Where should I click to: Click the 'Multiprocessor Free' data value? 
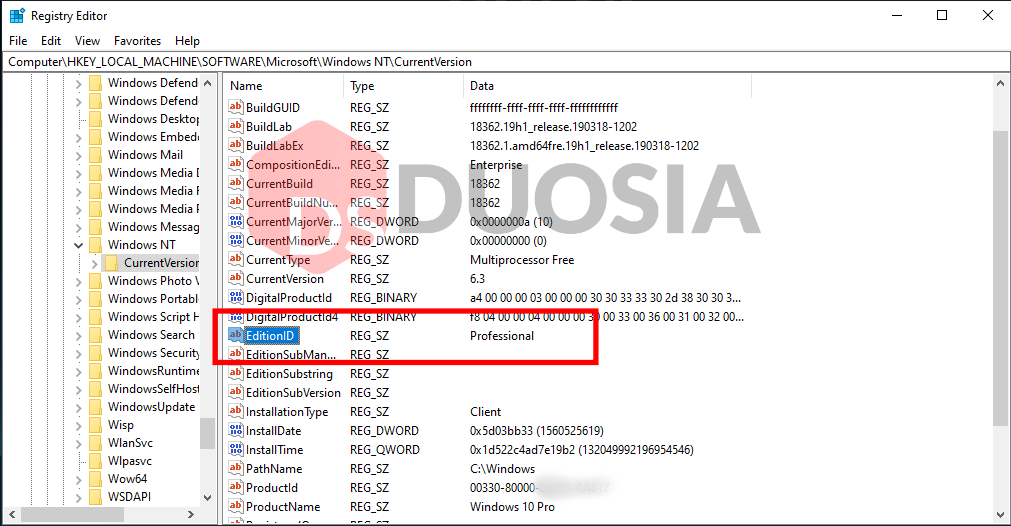(522, 259)
